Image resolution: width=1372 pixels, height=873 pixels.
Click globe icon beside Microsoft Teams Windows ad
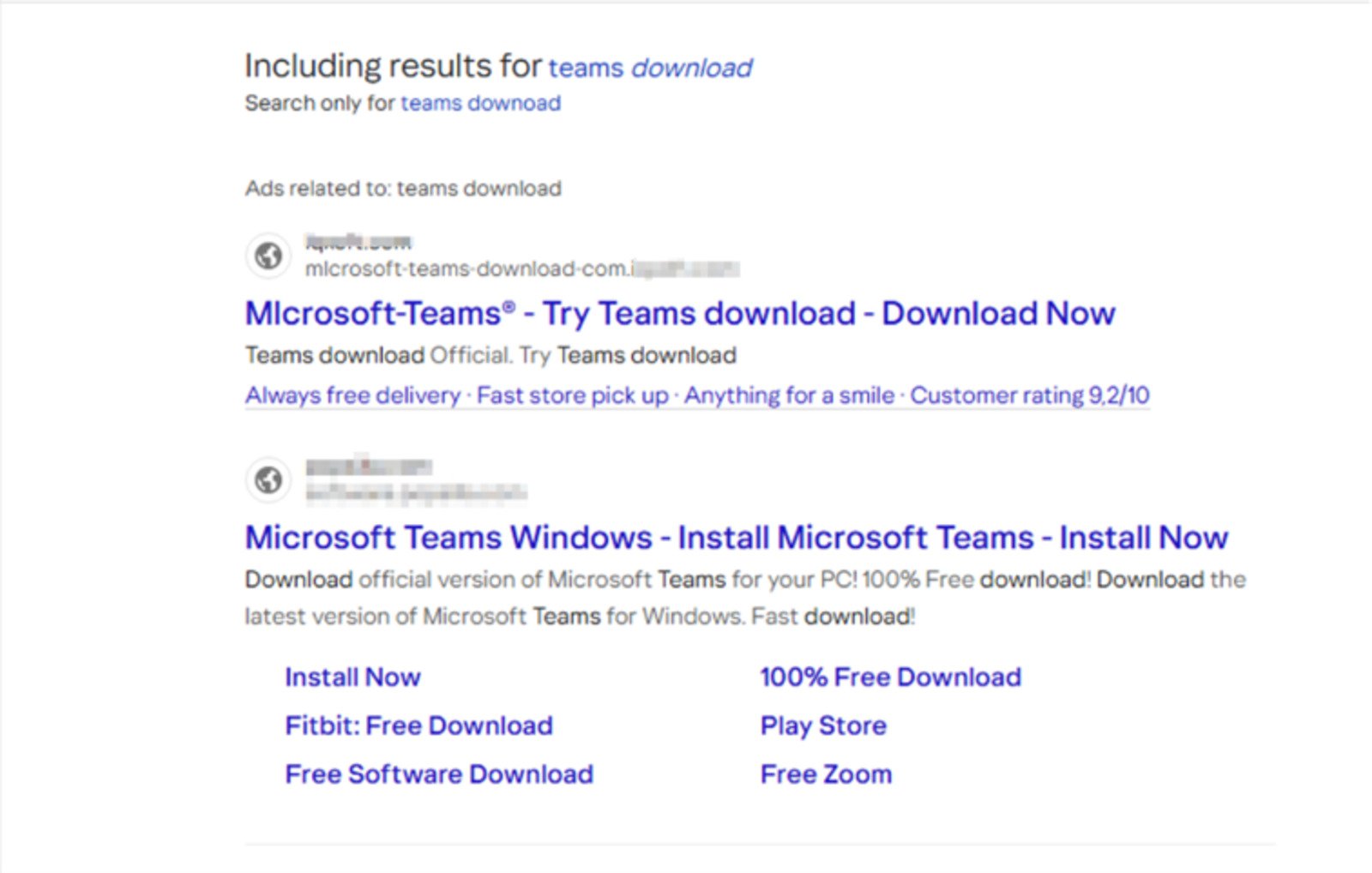click(268, 479)
